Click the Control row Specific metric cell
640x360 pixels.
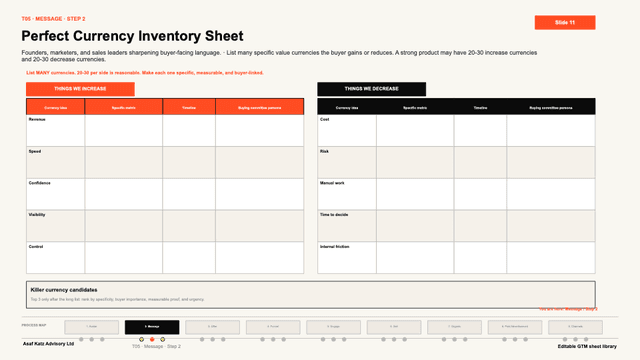[124, 258]
